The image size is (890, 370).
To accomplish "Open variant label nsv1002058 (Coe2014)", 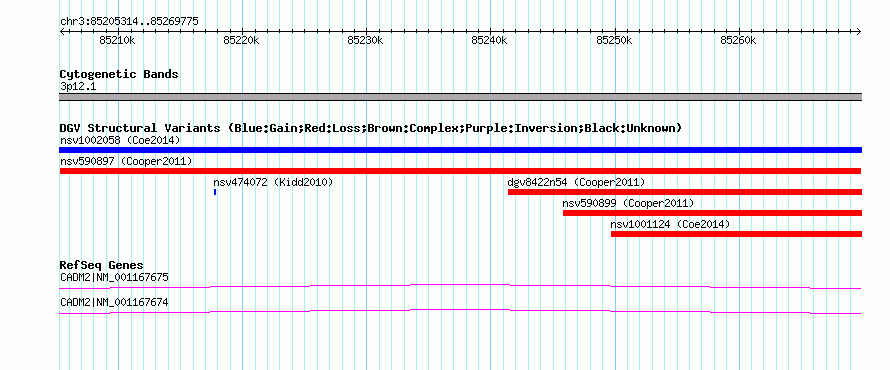I will click(120, 140).
